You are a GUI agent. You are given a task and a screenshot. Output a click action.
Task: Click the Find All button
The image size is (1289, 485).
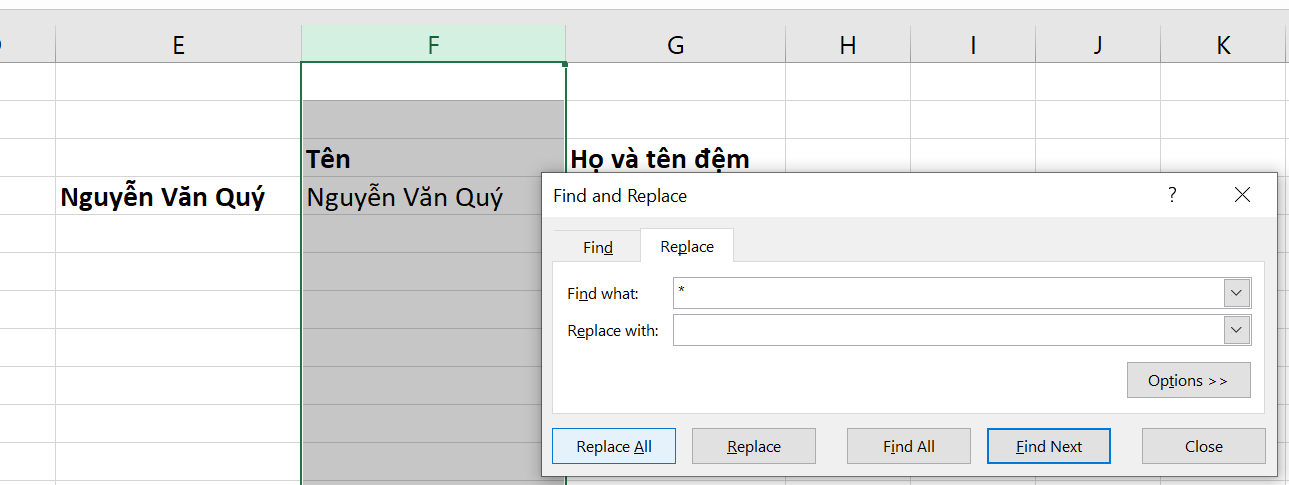pyautogui.click(x=908, y=446)
